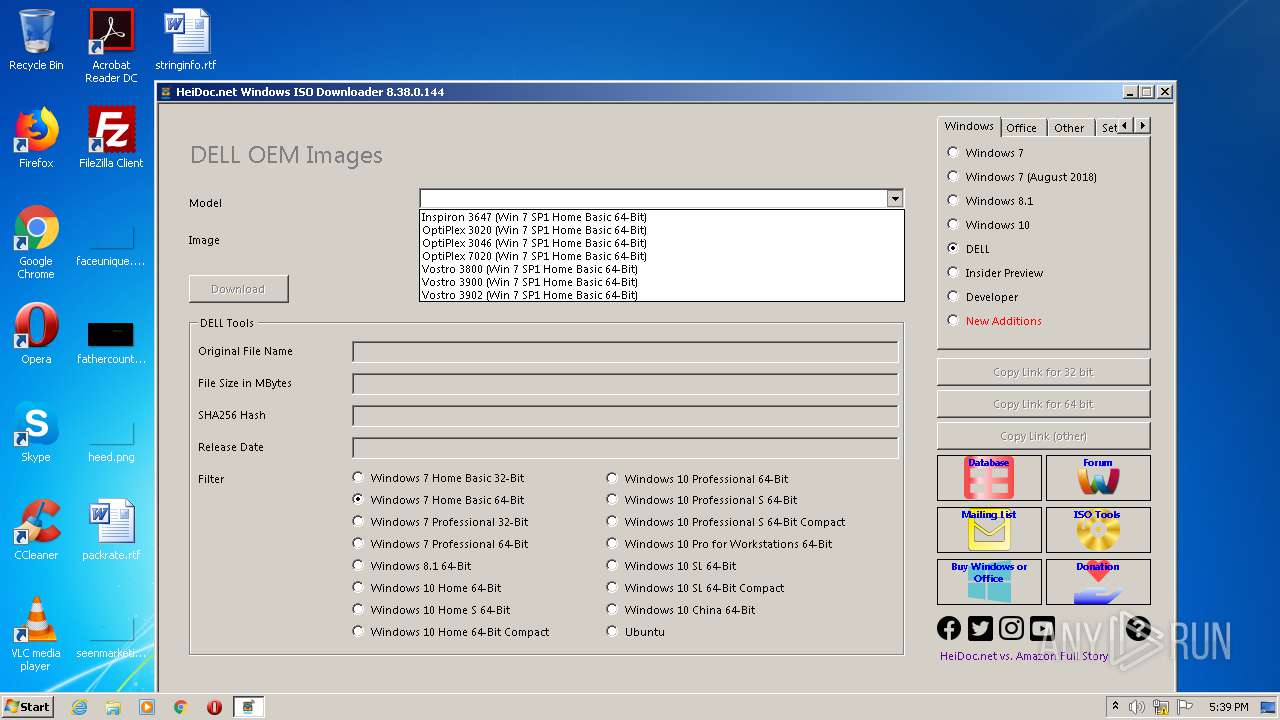Select the Firefox desktop shortcut
The height and width of the screenshot is (720, 1280).
click(36, 138)
